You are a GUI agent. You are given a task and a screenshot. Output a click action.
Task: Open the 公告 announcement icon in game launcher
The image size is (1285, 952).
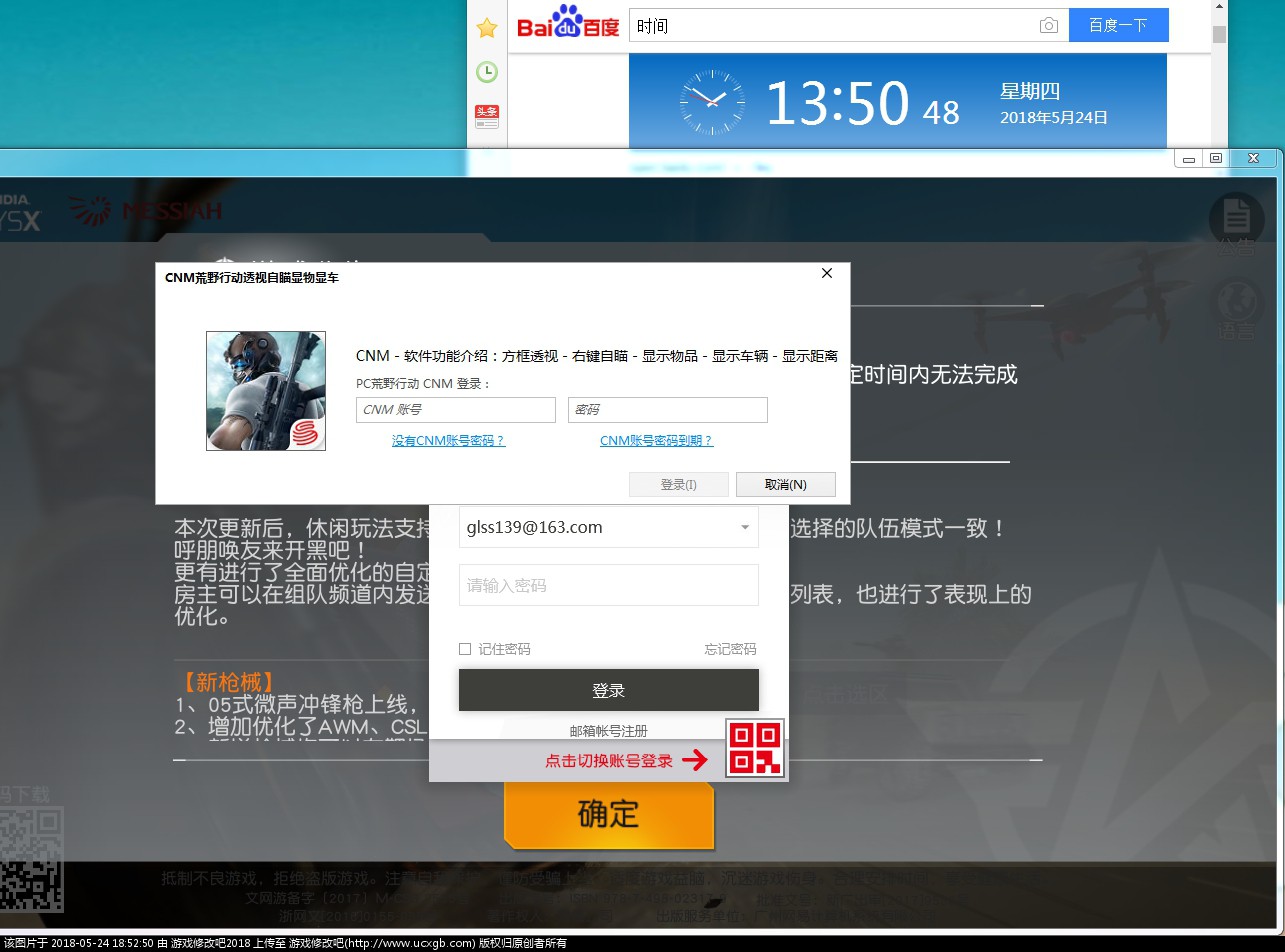tap(1236, 222)
